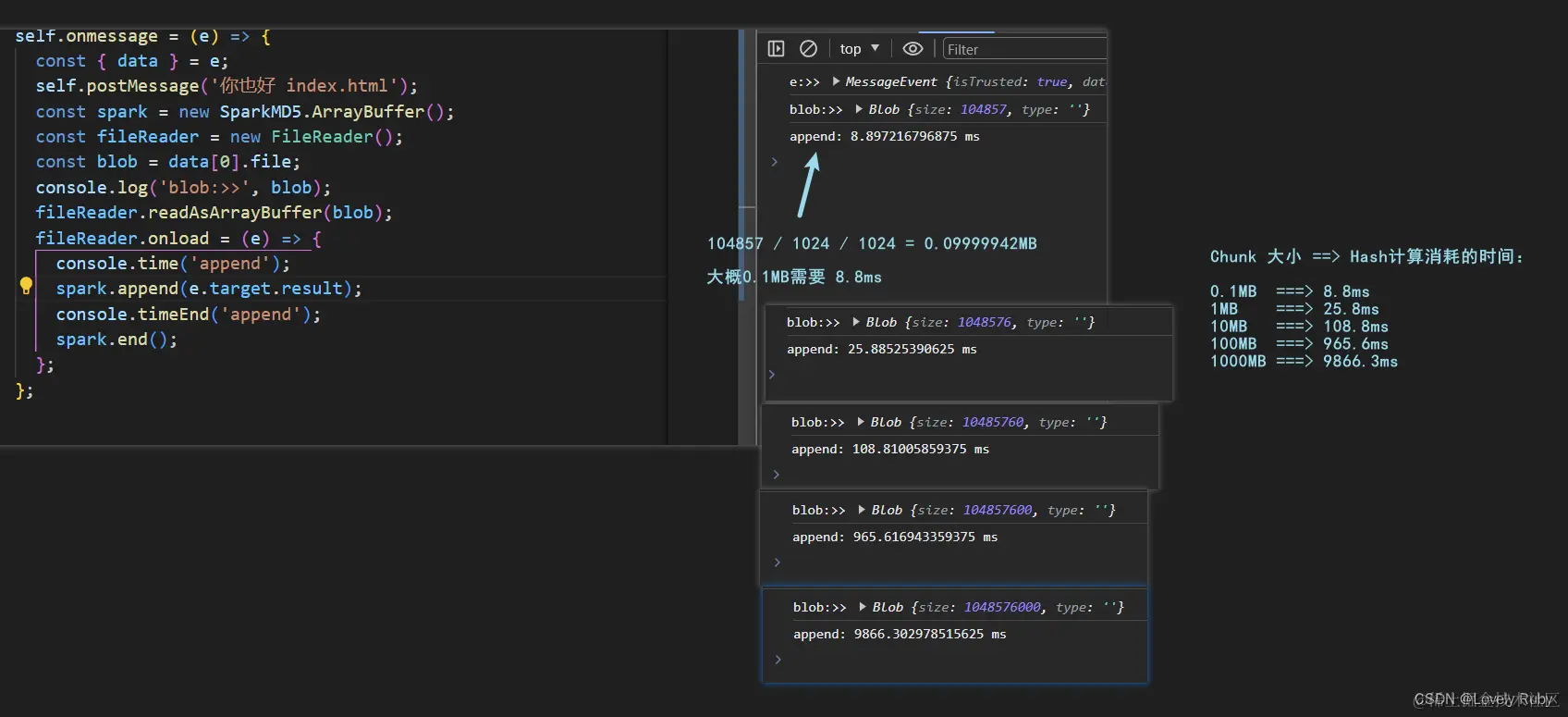Clear the console with the ban icon
Image resolution: width=1568 pixels, height=717 pixels.
808,49
